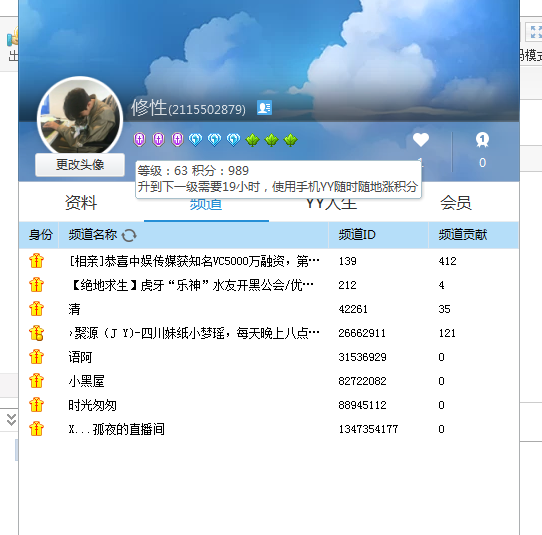Click the vest role icon for channel 139

coord(36,261)
